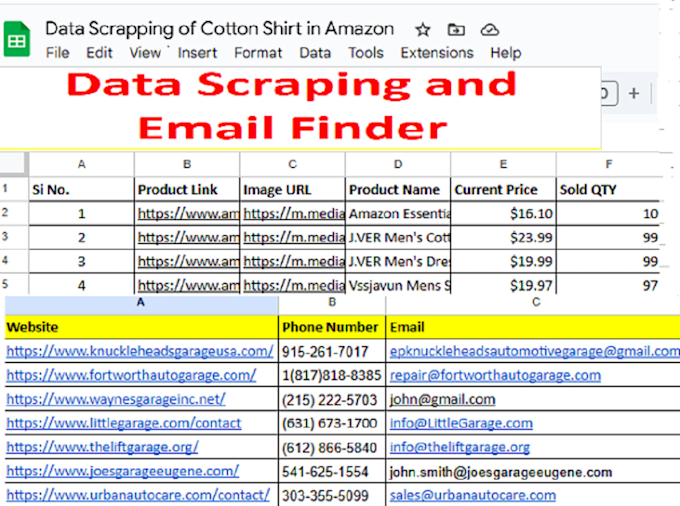Viewport: 680px width, 506px height.
Task: Select column E header in the upper sheet
Action: click(503, 164)
